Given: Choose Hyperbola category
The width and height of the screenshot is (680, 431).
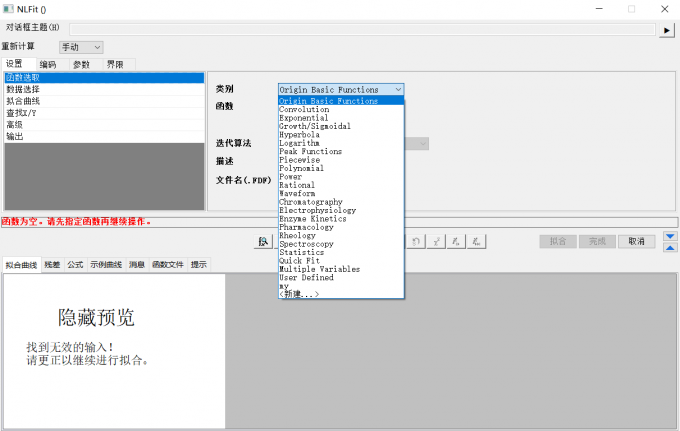Looking at the screenshot, I should point(341,135).
